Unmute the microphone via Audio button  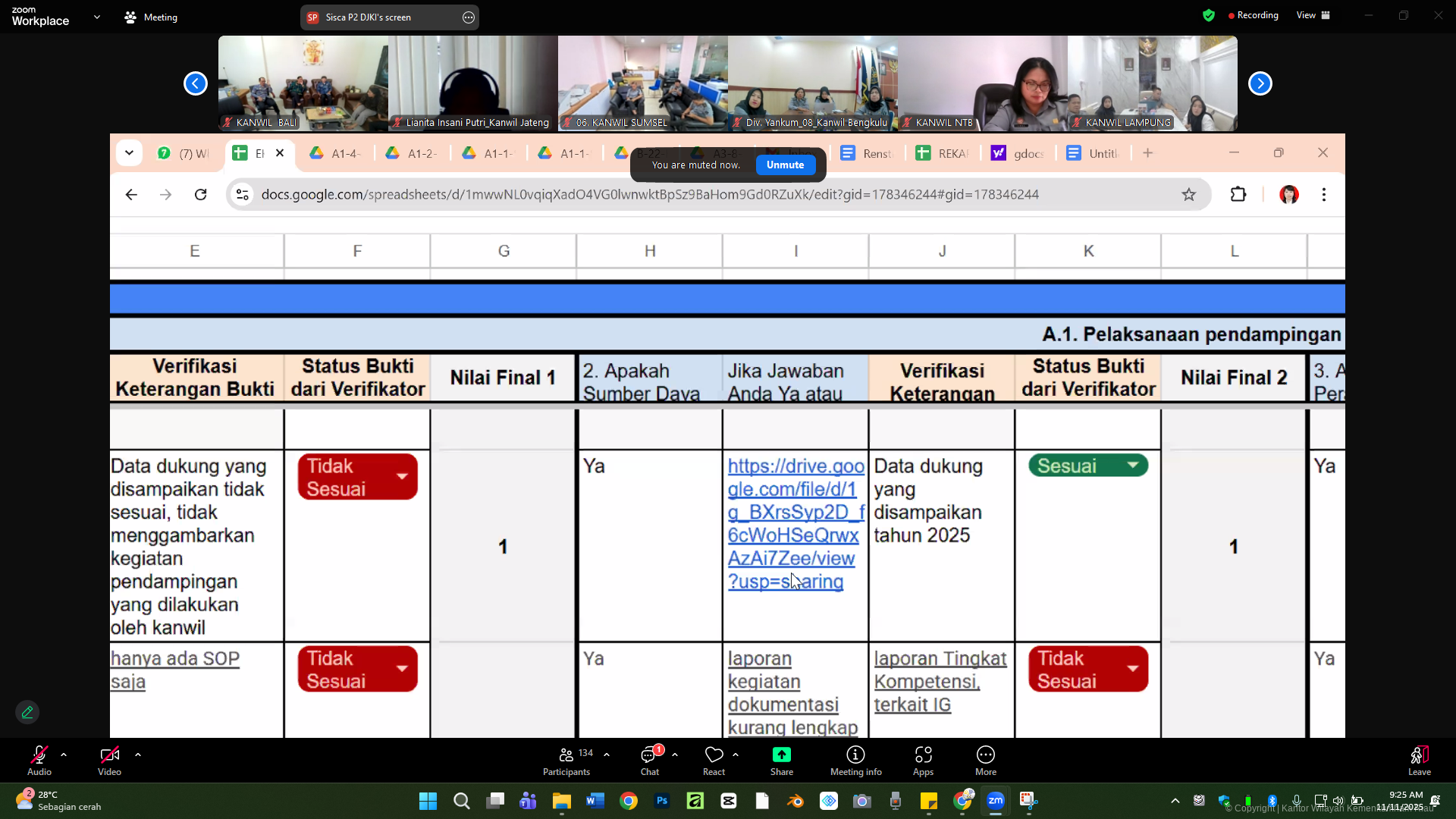(x=39, y=760)
